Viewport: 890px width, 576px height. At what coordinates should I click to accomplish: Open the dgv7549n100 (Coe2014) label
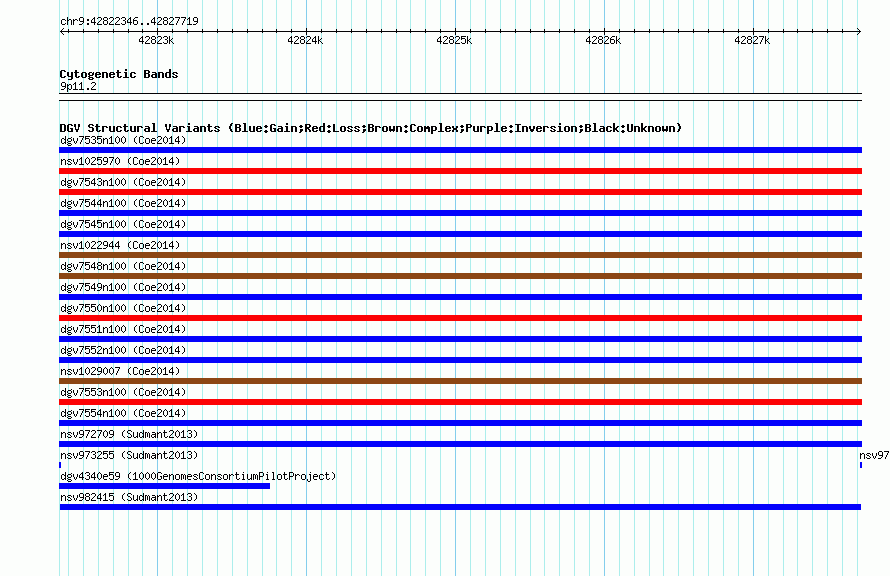click(123, 287)
